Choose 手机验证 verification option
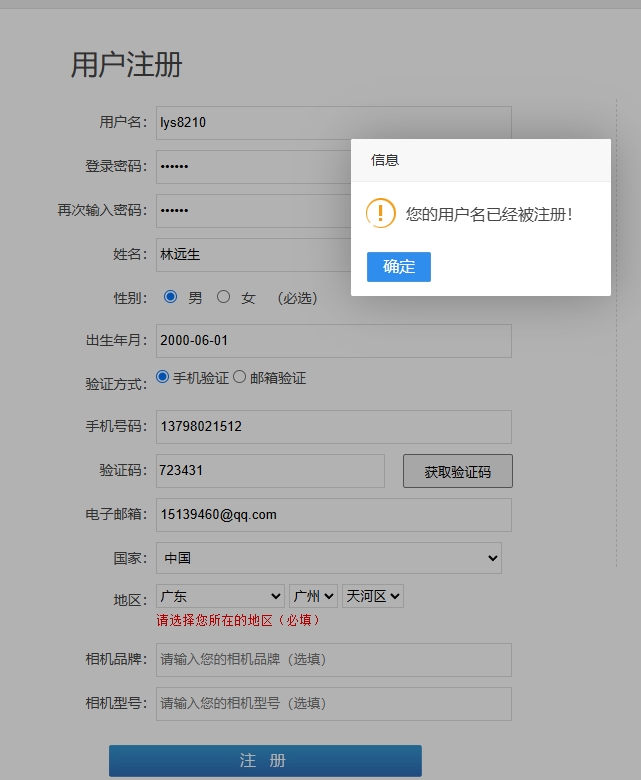Image resolution: width=641 pixels, height=780 pixels. coord(163,377)
